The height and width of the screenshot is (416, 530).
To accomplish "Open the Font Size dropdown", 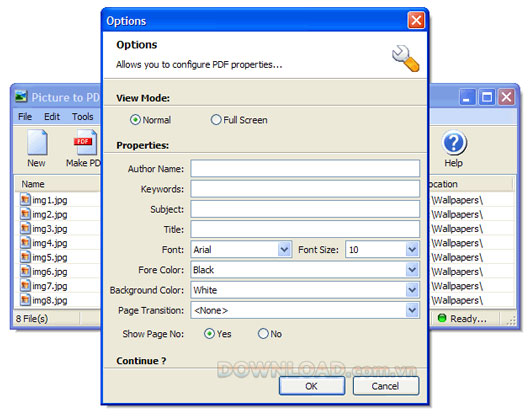I will (412, 249).
